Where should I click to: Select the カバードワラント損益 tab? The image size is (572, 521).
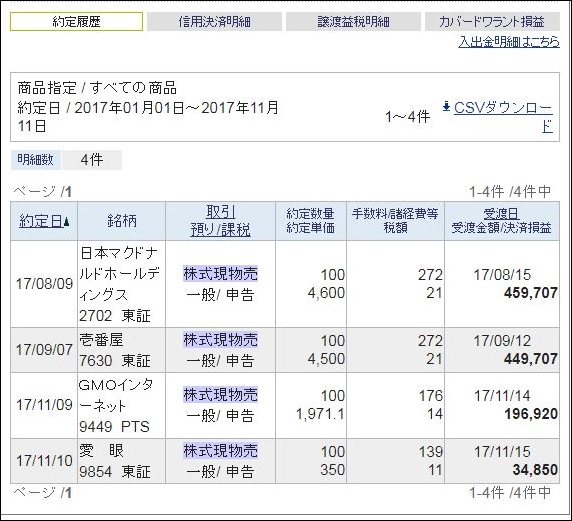(492, 22)
